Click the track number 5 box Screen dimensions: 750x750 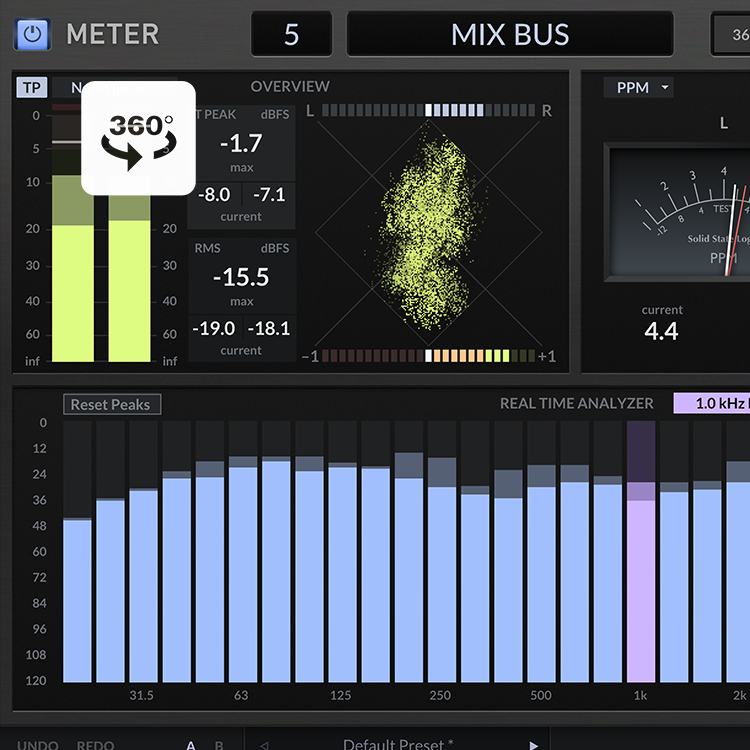point(291,34)
